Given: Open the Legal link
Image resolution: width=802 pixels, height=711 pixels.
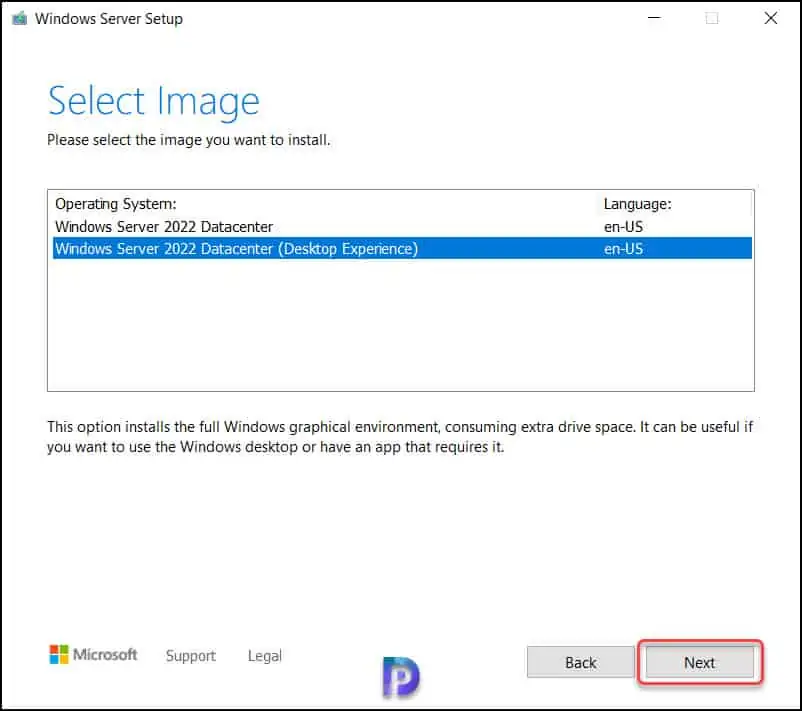Looking at the screenshot, I should (264, 655).
